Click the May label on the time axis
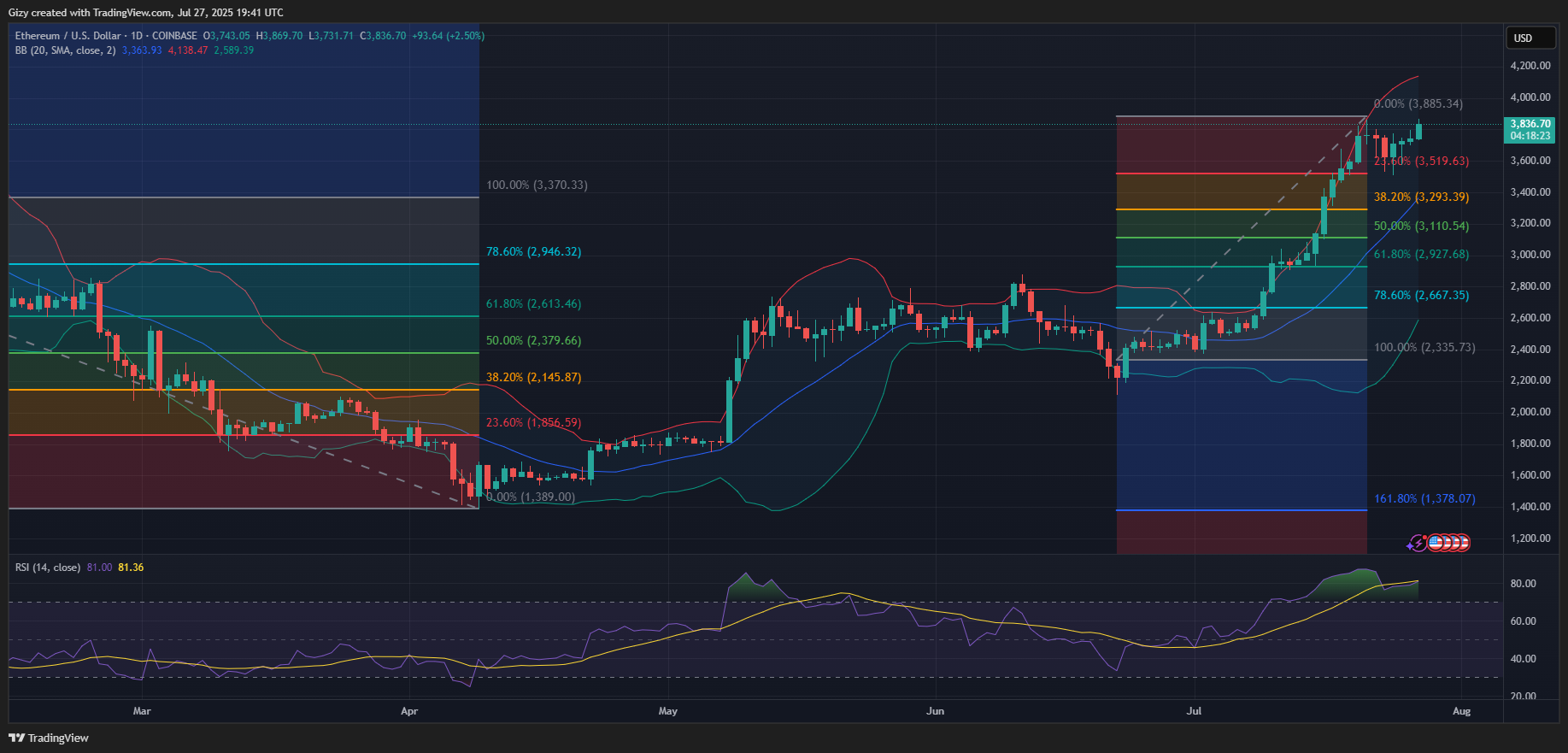Viewport: 1568px width, 753px height. (667, 711)
